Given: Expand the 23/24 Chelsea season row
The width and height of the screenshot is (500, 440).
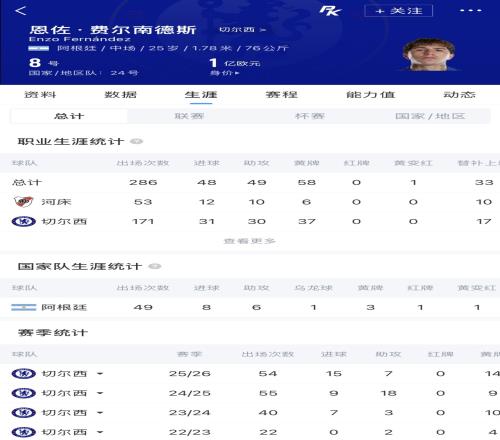Looking at the screenshot, I should [100, 413].
